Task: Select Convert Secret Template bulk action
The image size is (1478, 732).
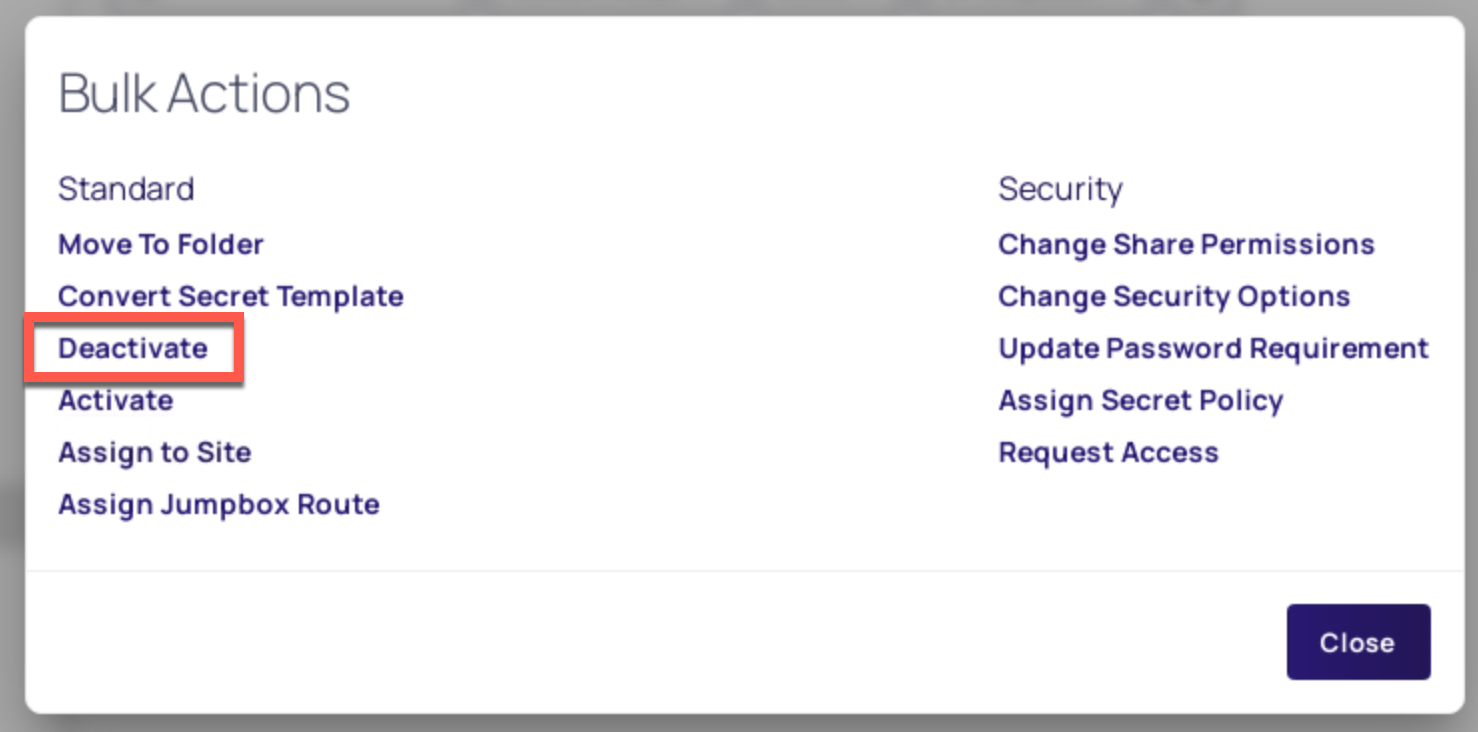Action: tap(230, 297)
